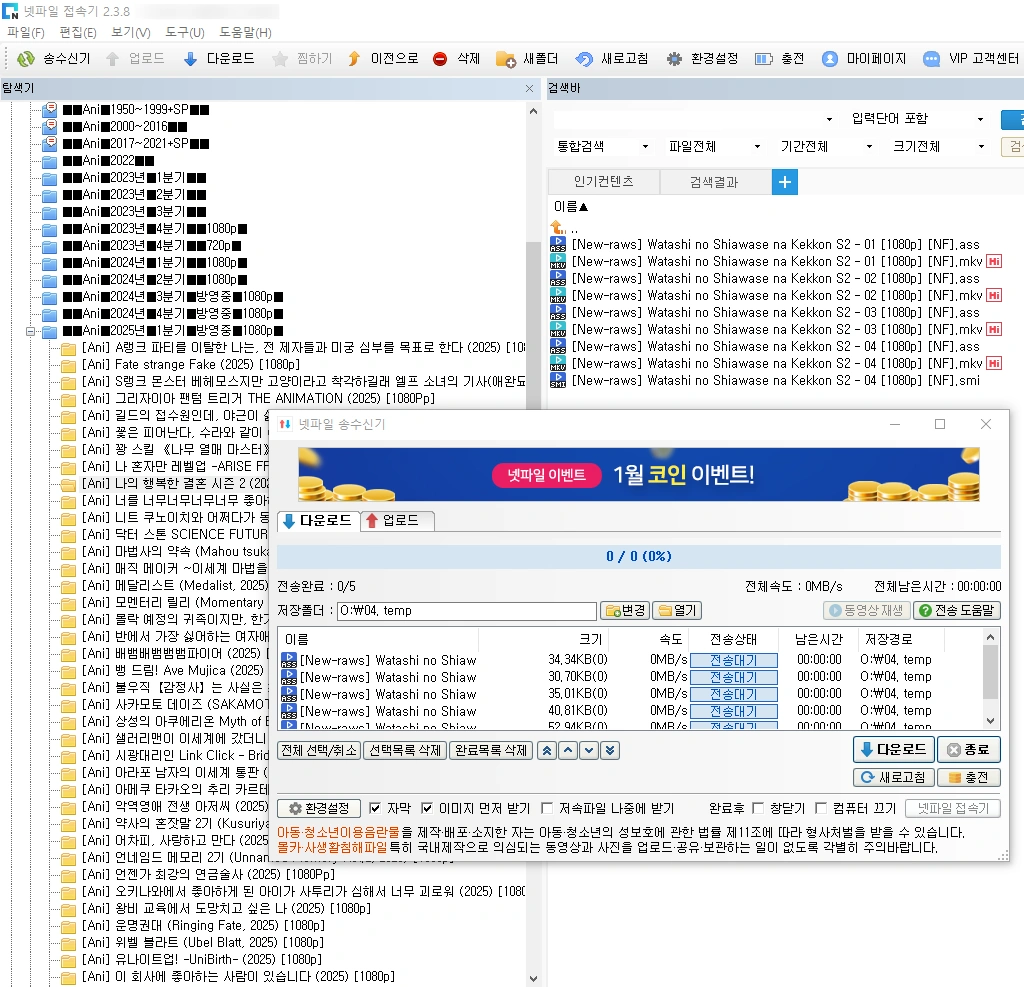Open 파일전체 dropdown
Viewport: 1024px width, 987px height.
click(x=715, y=146)
